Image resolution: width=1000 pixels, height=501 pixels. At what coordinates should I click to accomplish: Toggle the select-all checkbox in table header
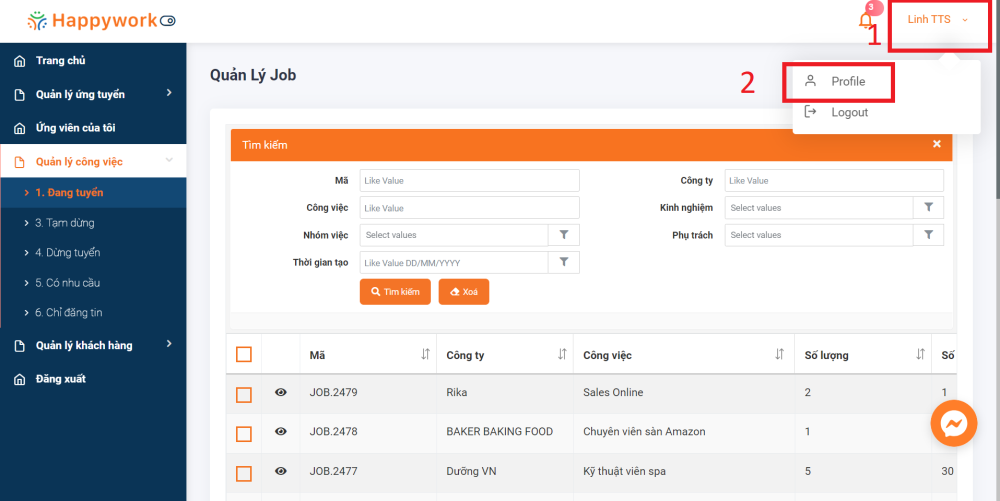point(244,354)
